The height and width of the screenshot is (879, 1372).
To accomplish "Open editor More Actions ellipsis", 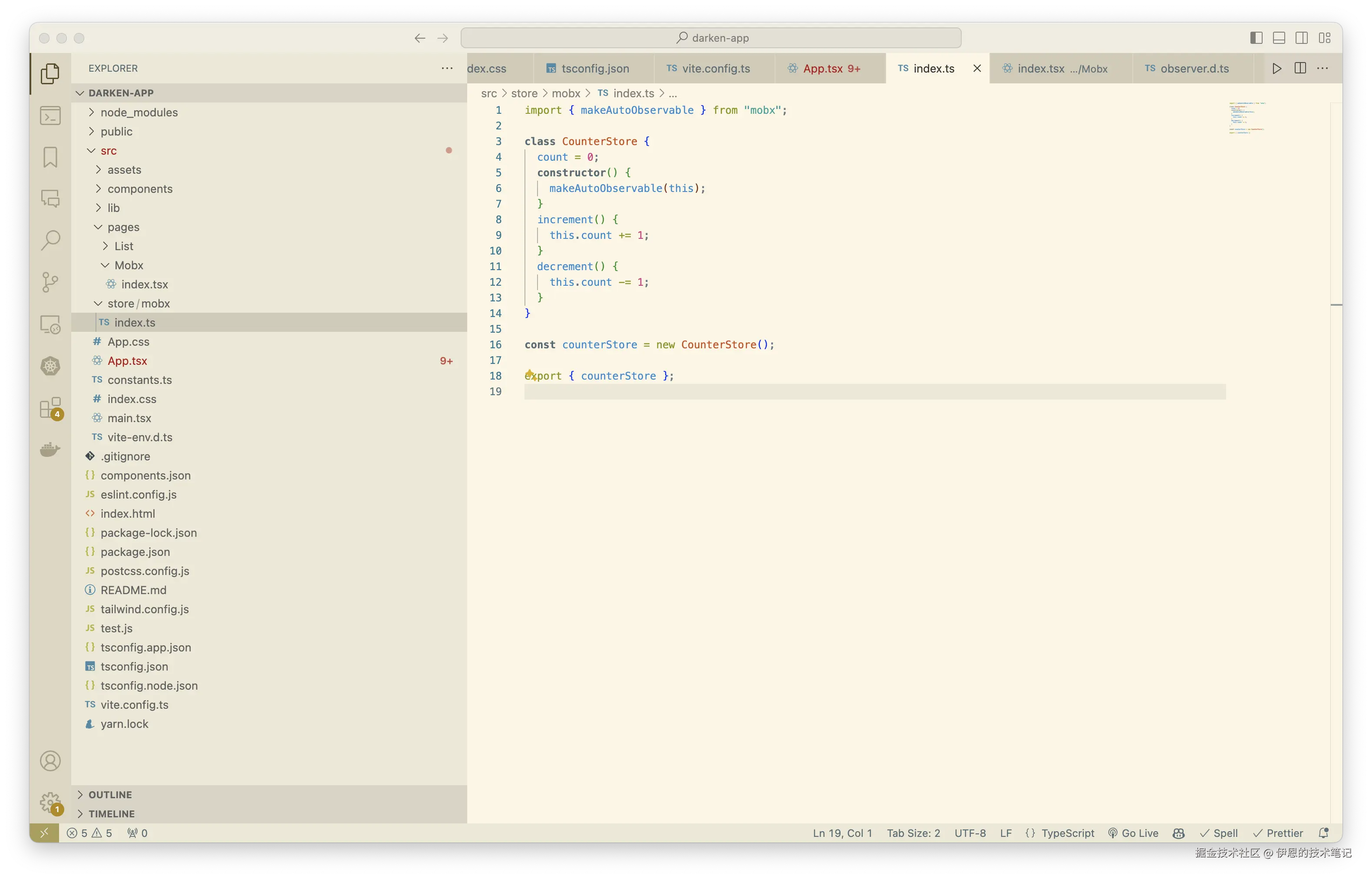I will point(1323,68).
